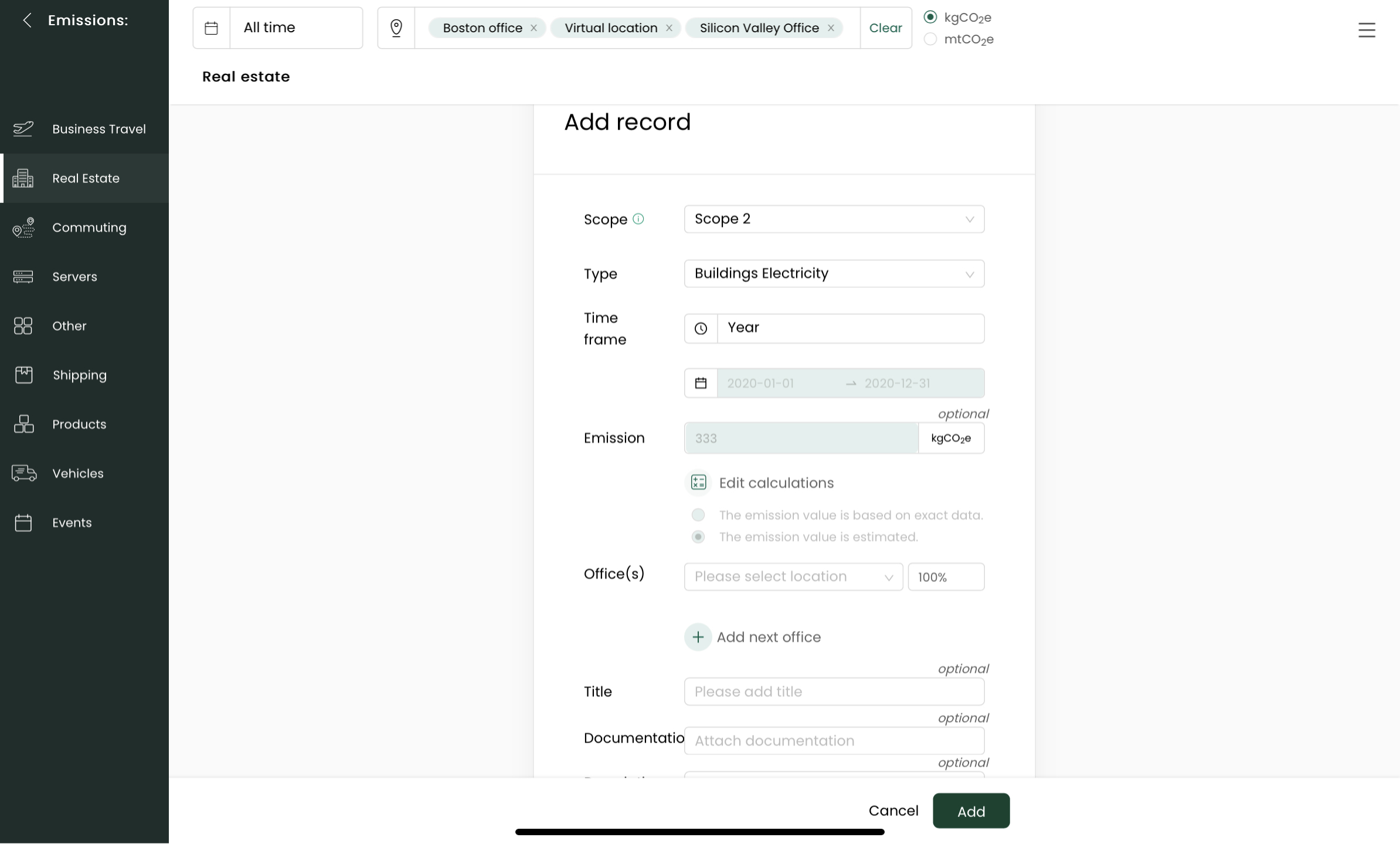Viewport: 1400px width, 844px height.
Task: Choose emission value based on exact data
Action: pyautogui.click(x=698, y=515)
